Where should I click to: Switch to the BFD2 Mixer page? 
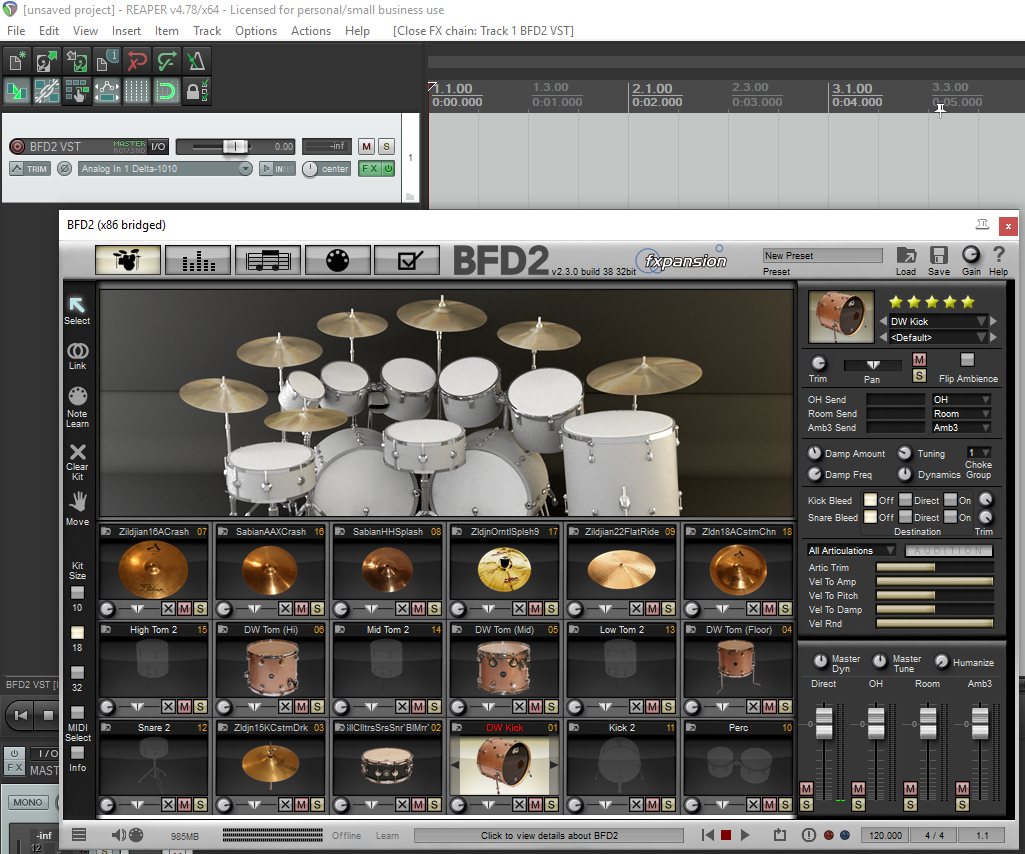pyautogui.click(x=197, y=260)
